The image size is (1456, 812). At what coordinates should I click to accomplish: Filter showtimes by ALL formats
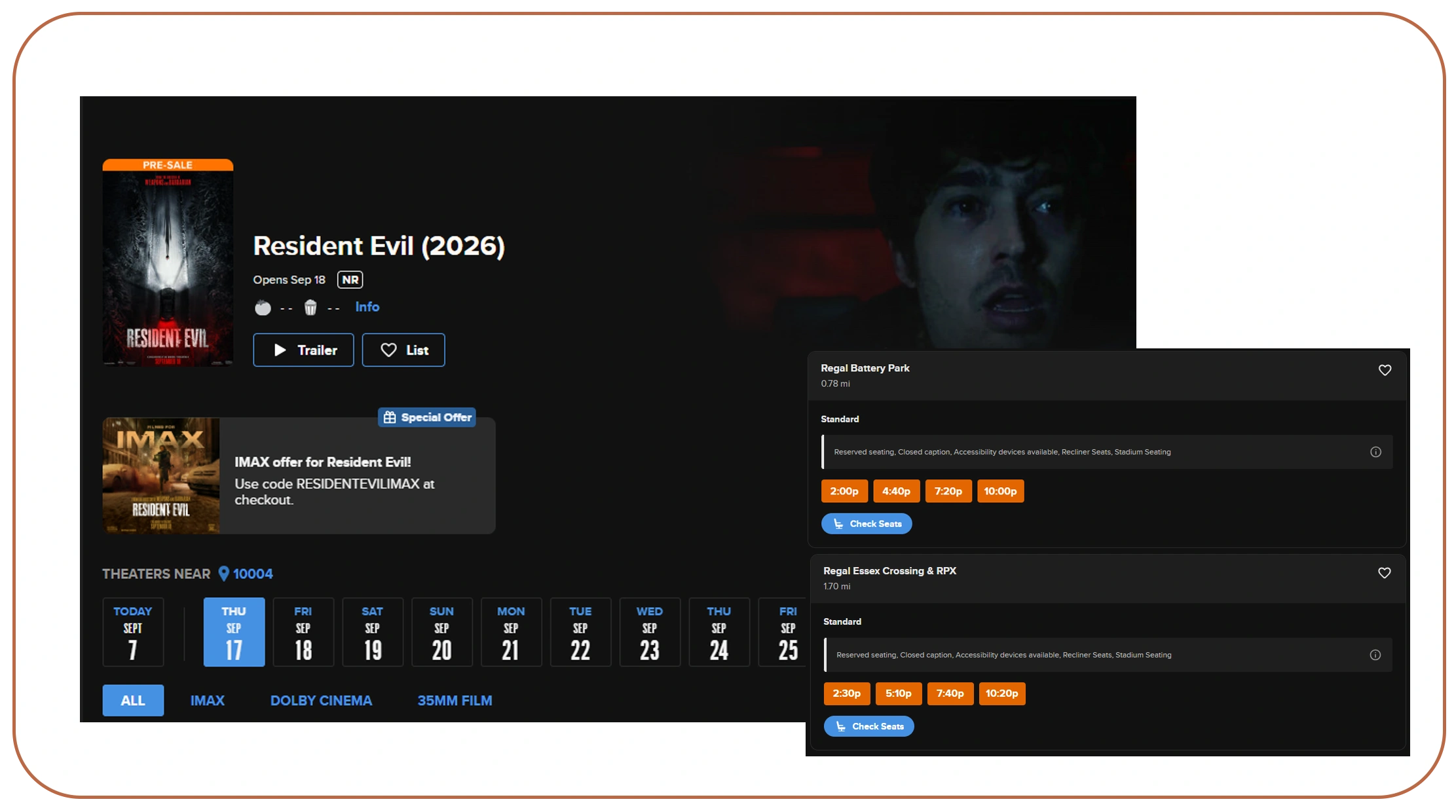(133, 701)
